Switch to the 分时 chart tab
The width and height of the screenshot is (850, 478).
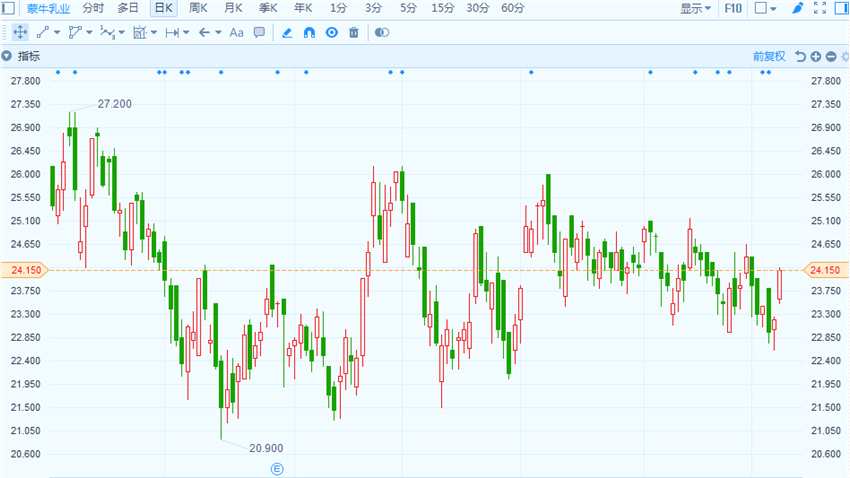pos(93,8)
